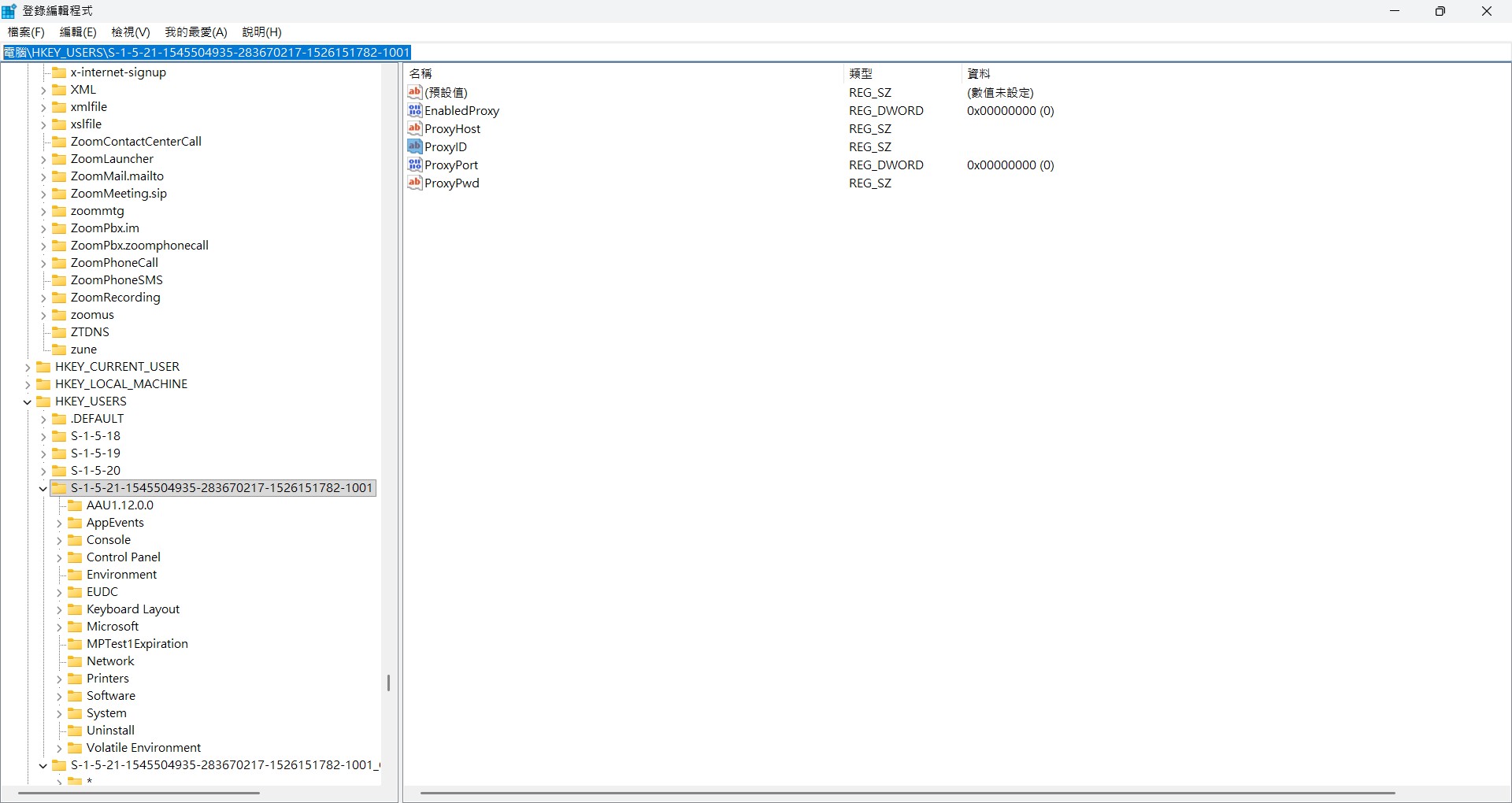Click the EnabledProxy DWORD value icon
Image resolution: width=1512 pixels, height=803 pixels.
[415, 110]
